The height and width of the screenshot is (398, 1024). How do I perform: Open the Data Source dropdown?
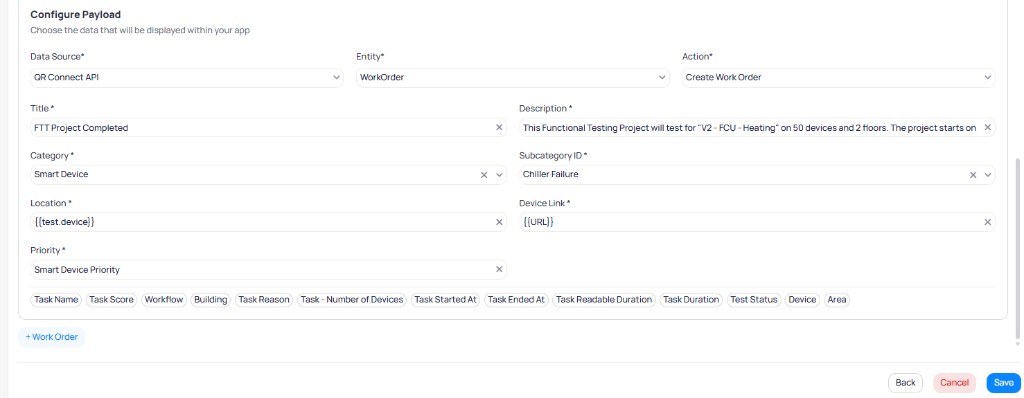tap(187, 77)
